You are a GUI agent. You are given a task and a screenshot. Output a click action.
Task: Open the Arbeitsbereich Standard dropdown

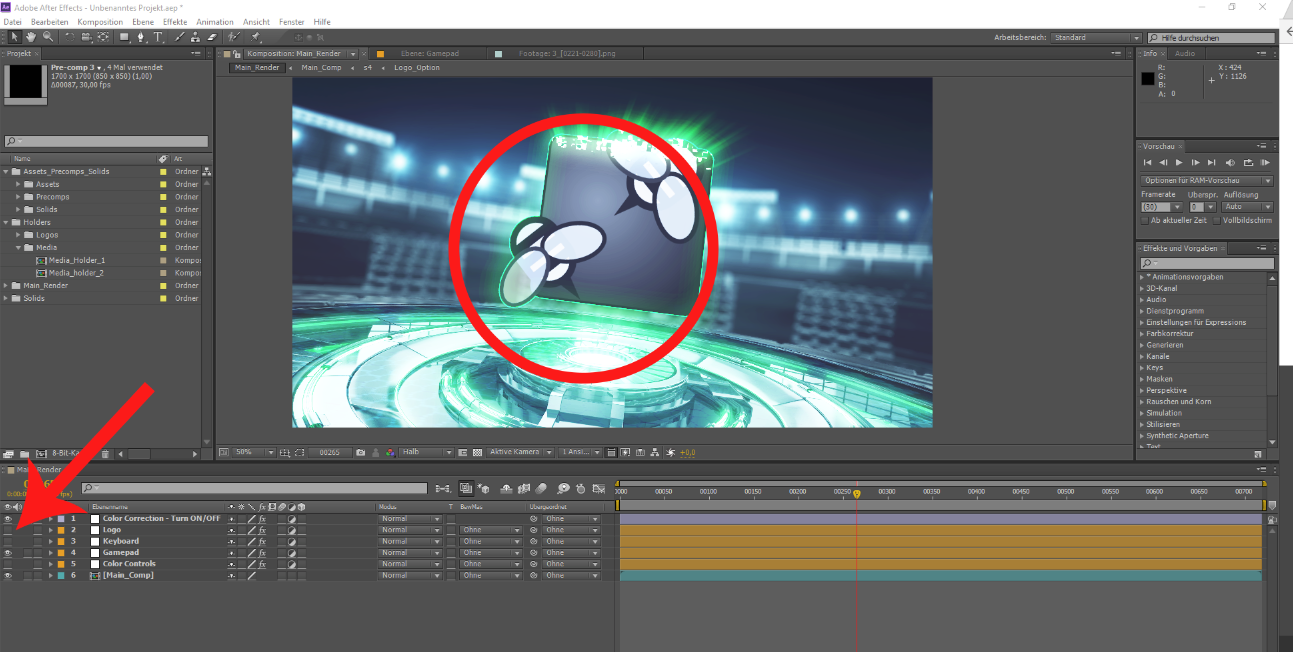coord(1097,37)
